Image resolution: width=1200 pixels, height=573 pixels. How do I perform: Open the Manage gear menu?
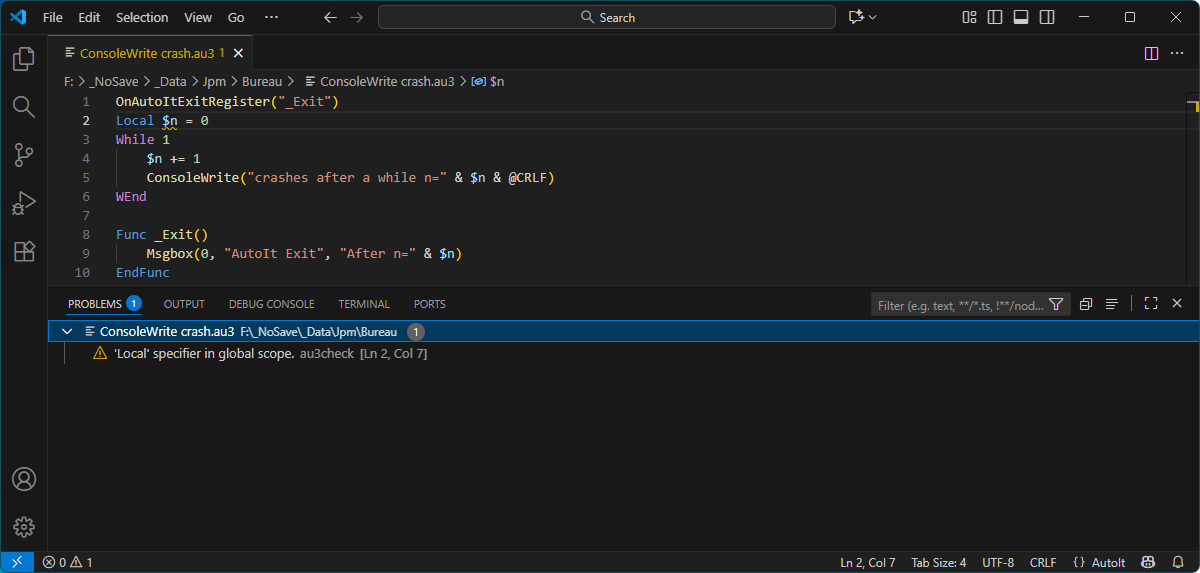click(24, 527)
